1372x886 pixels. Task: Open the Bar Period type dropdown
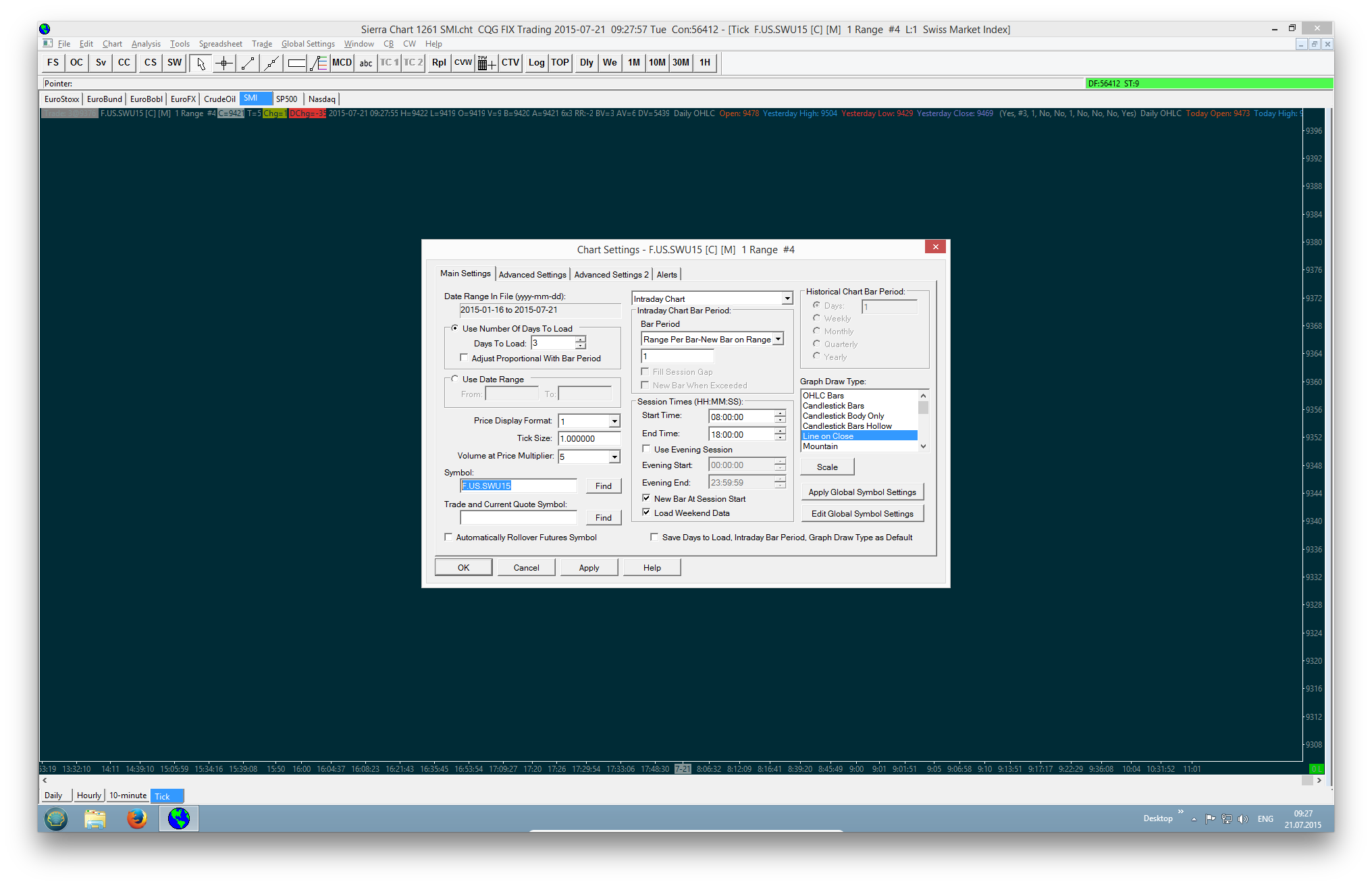(x=778, y=339)
